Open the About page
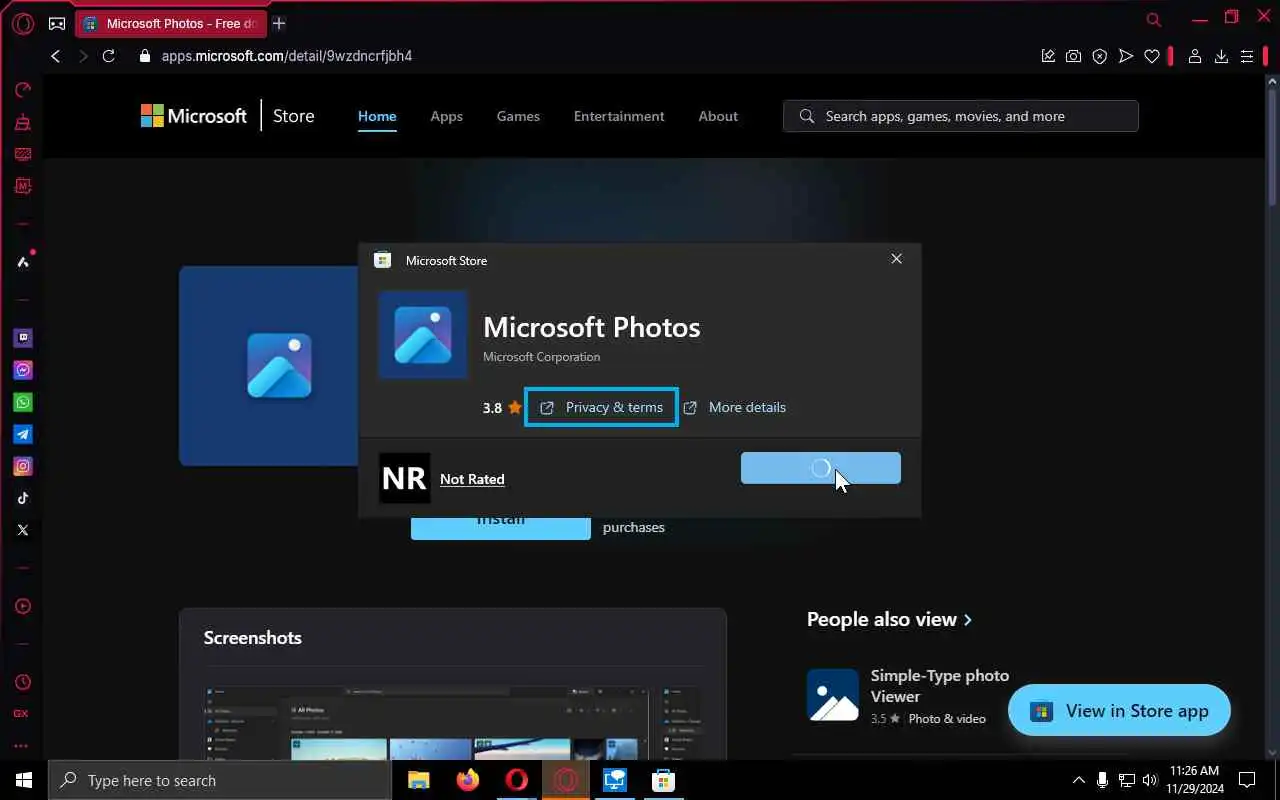Viewport: 1280px width, 800px height. (718, 116)
